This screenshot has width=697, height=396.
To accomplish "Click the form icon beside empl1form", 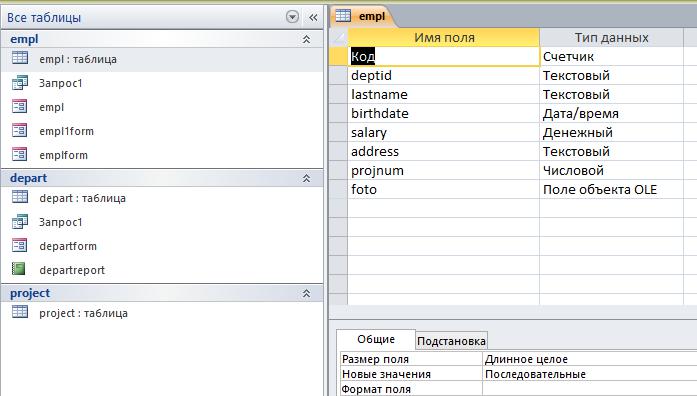I will [20, 131].
